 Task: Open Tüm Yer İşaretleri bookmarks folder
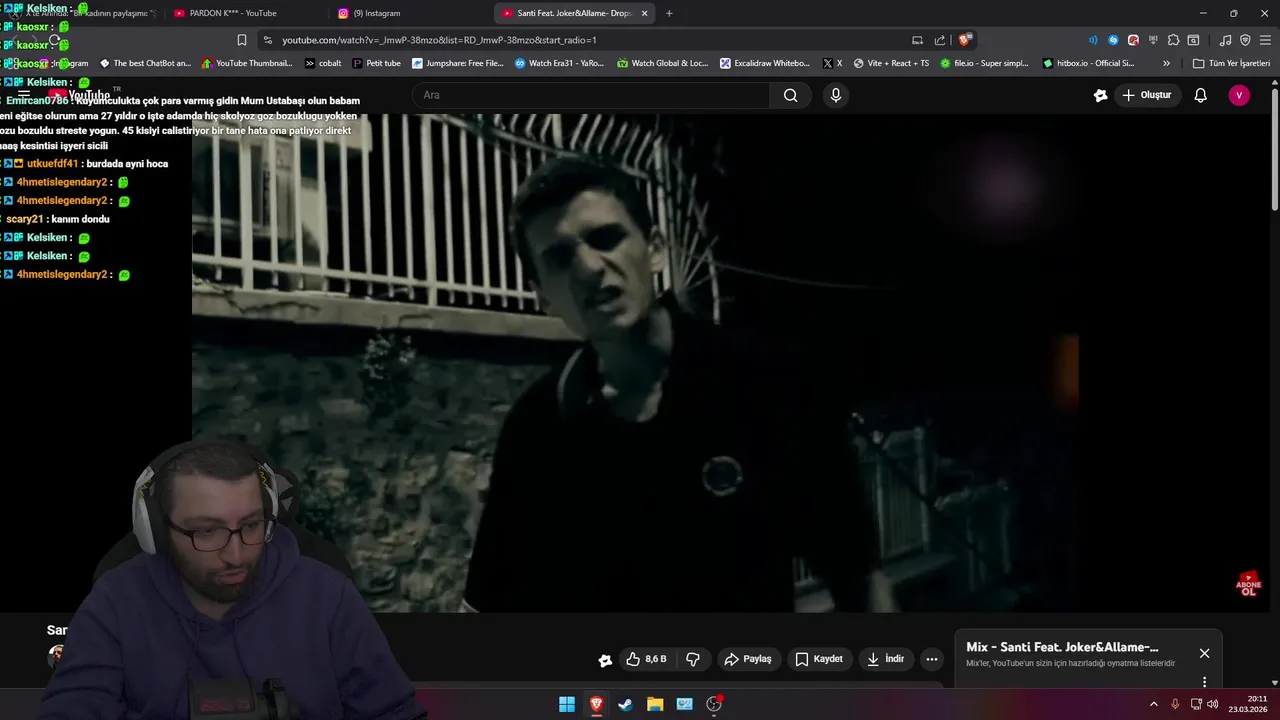1231,63
